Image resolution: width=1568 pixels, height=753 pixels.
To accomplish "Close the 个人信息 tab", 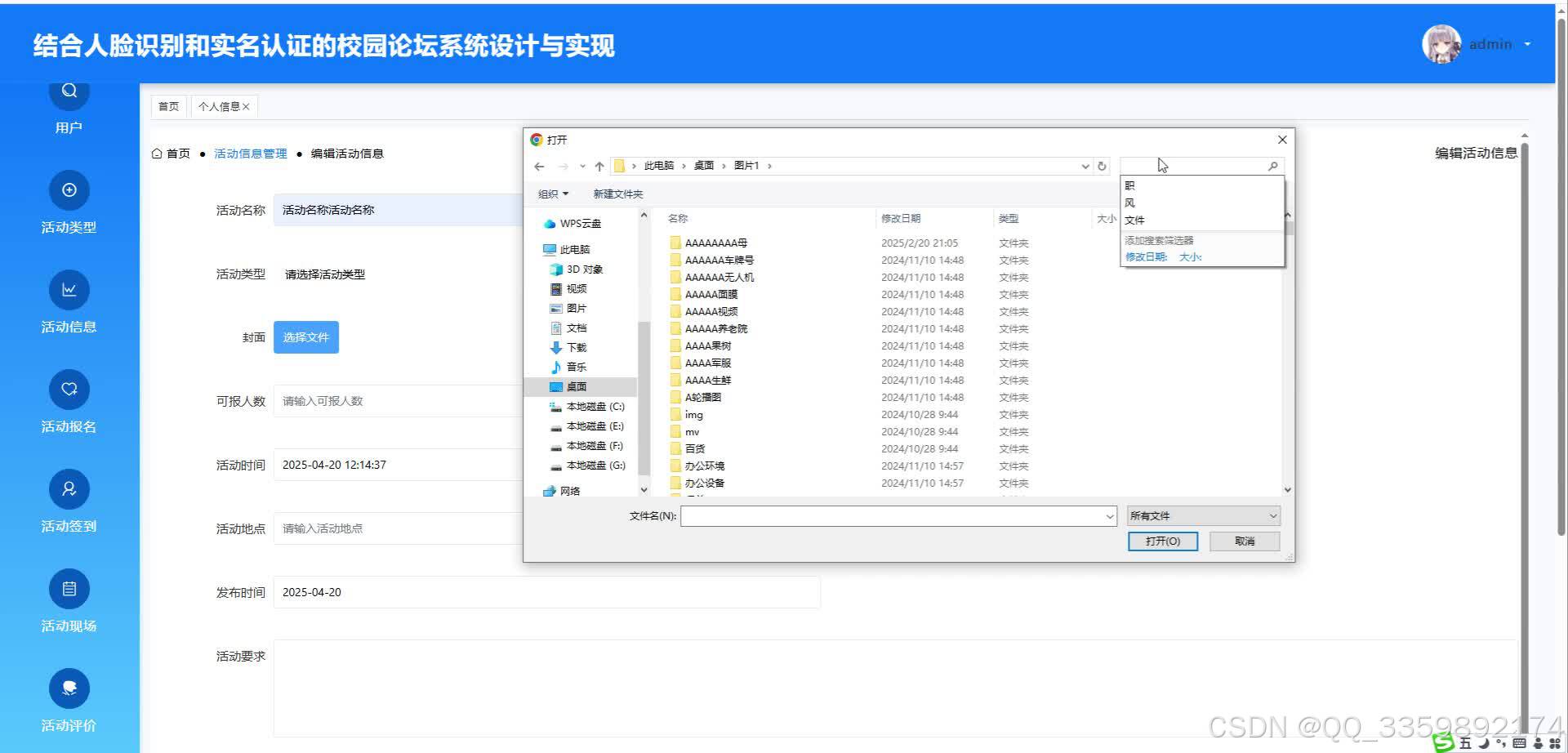I will [245, 105].
